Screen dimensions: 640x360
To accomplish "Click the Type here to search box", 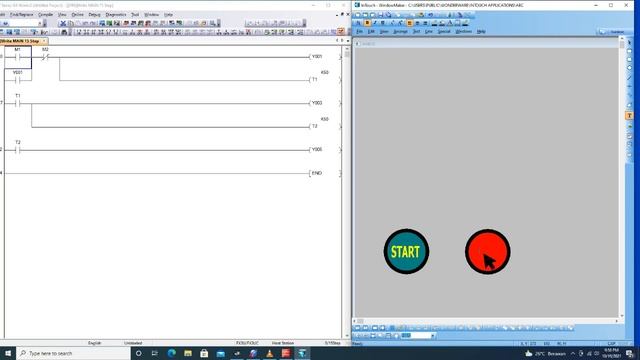I will tap(73, 353).
